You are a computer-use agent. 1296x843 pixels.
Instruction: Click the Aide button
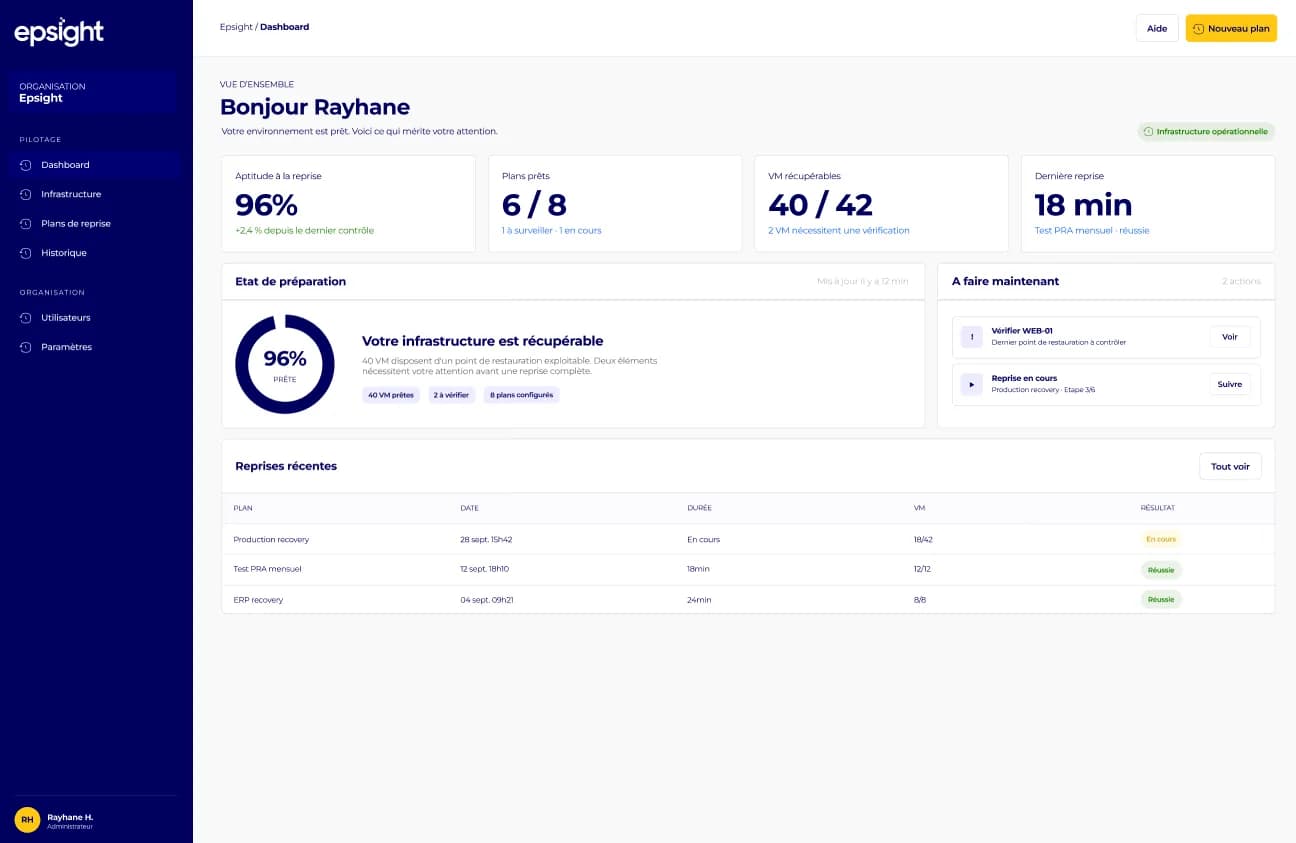coord(1157,28)
